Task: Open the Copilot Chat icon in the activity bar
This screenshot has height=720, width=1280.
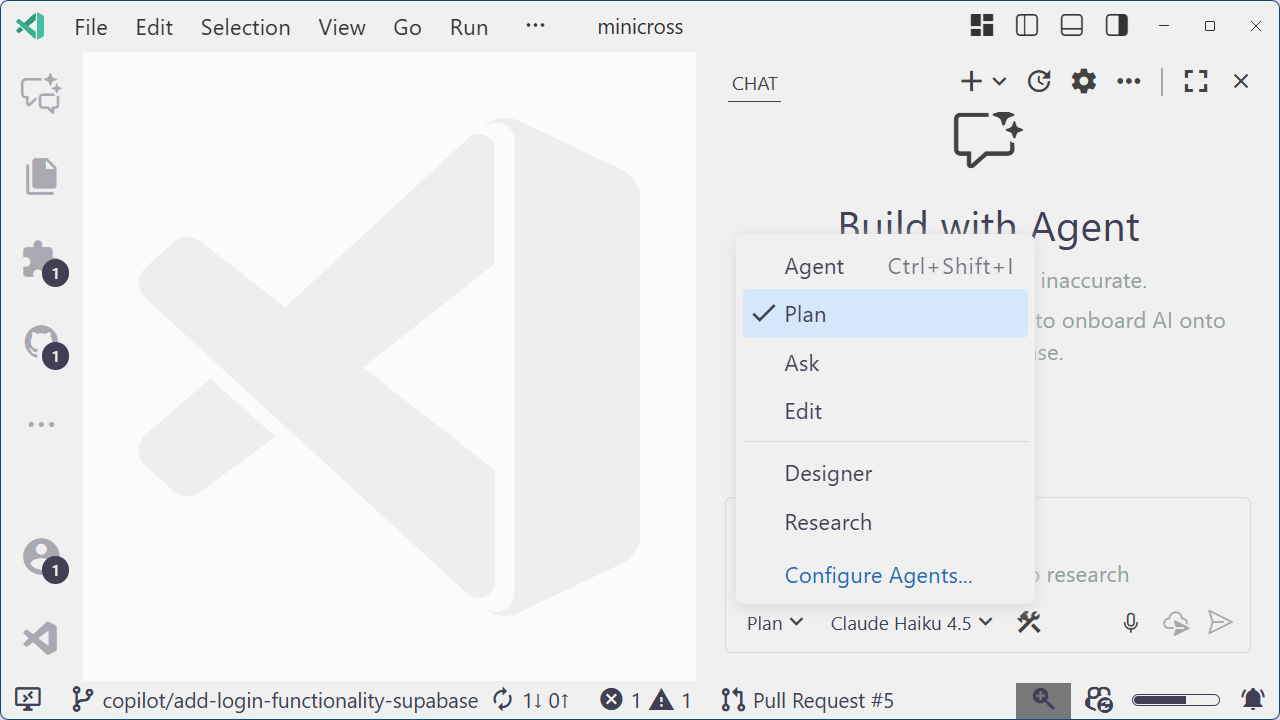Action: 41,93
